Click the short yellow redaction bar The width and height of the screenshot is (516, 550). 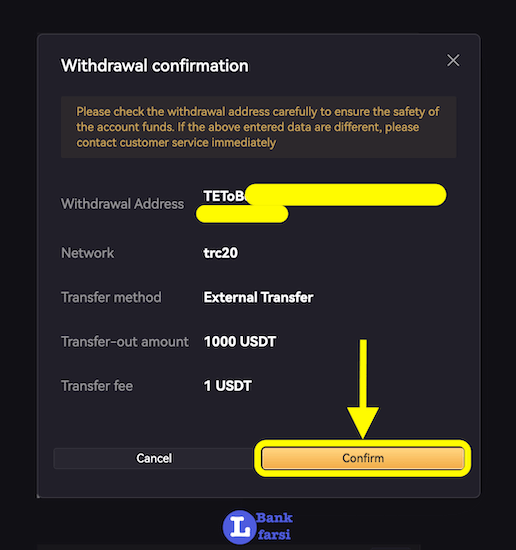click(x=242, y=214)
